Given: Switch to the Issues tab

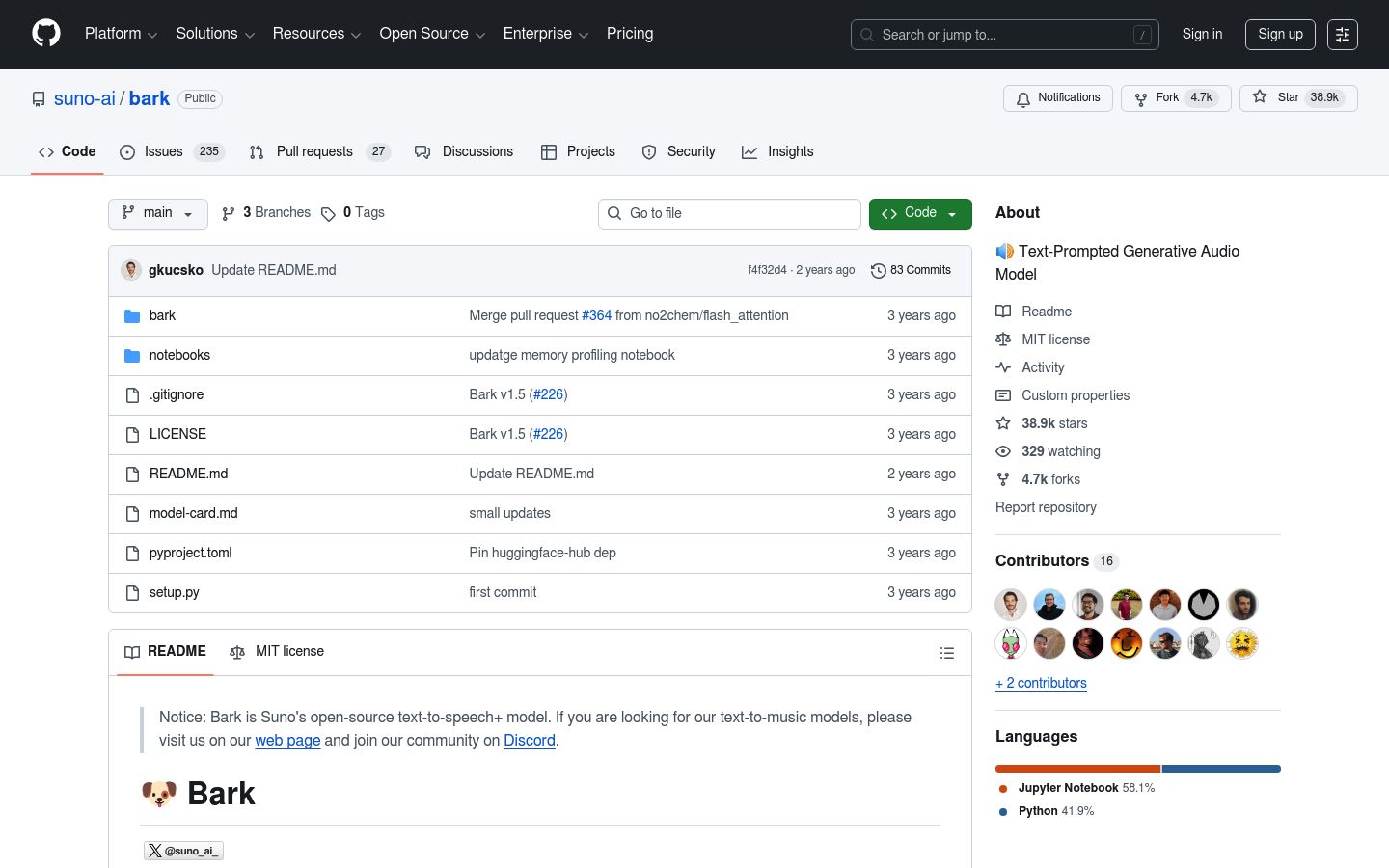Looking at the screenshot, I should coord(171,152).
